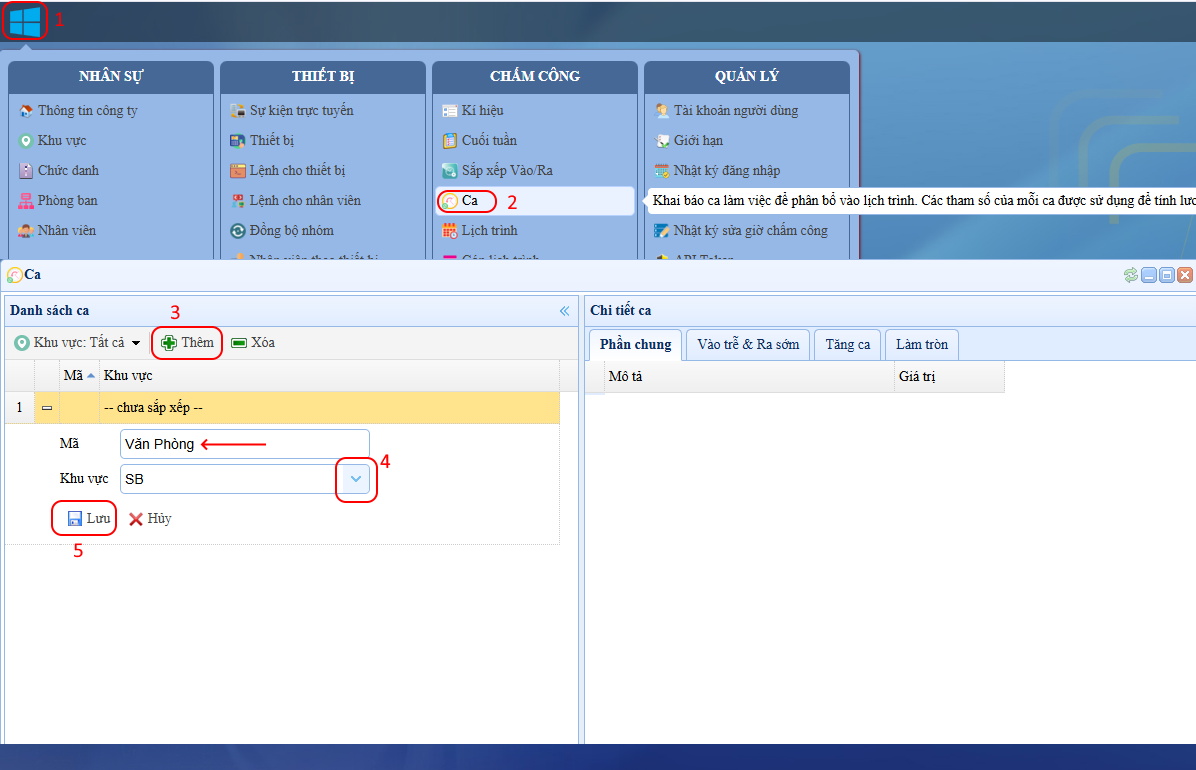Click the Kí hiệu icon
This screenshot has width=1196, height=770.
tap(449, 111)
